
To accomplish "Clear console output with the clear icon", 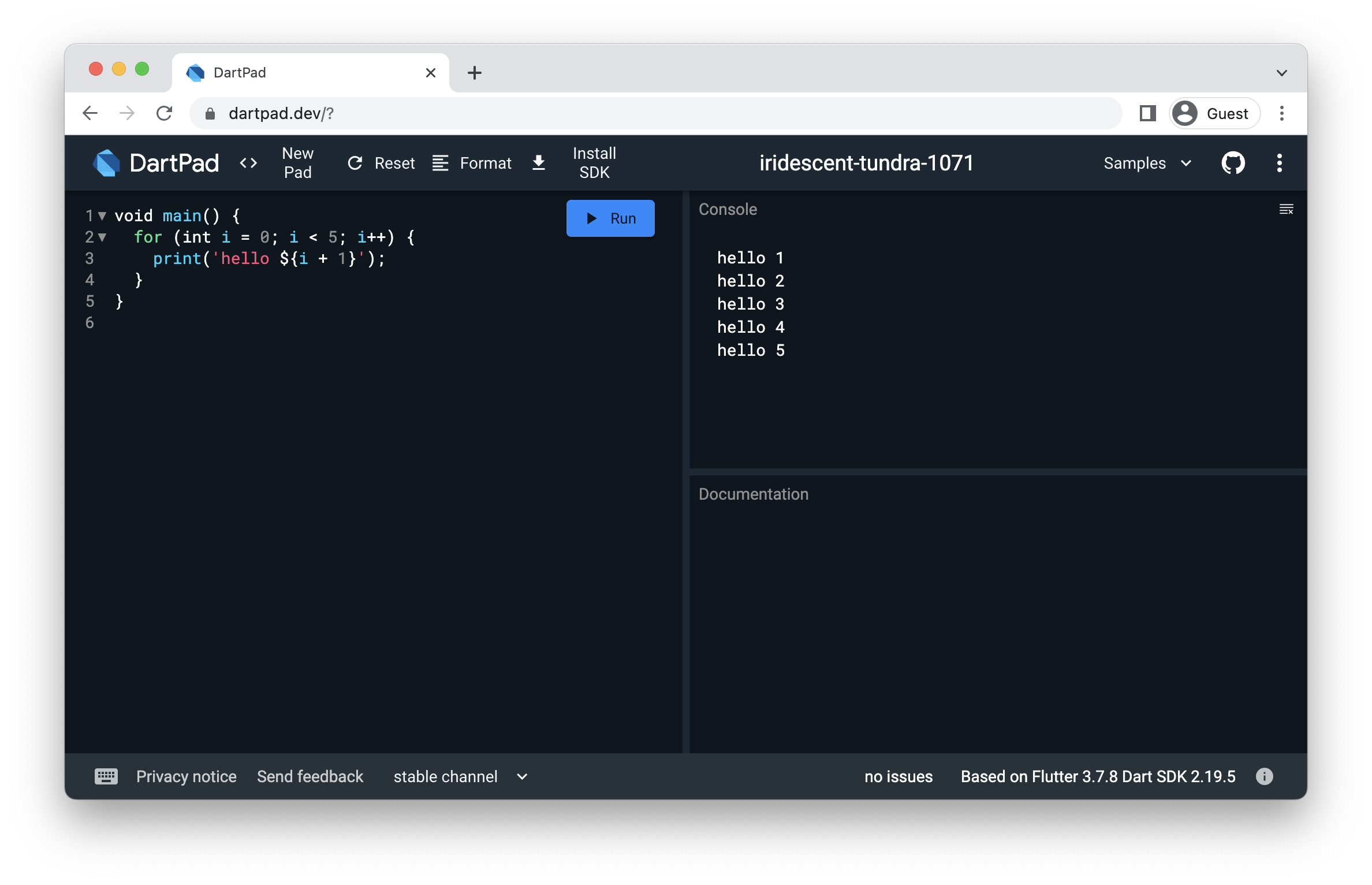I will pos(1286,209).
